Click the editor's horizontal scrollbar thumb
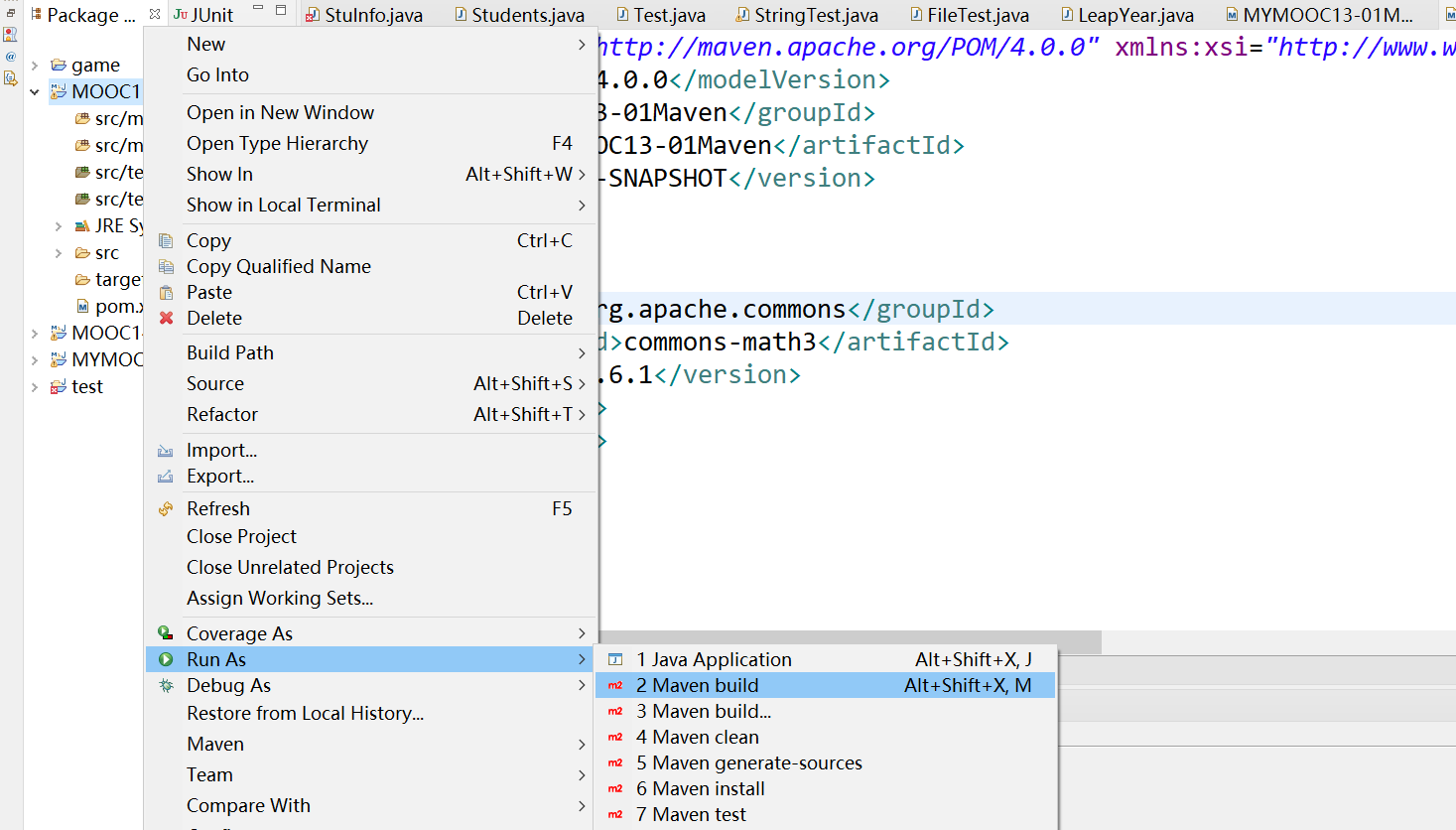The height and width of the screenshot is (830, 1456). pos(850,642)
